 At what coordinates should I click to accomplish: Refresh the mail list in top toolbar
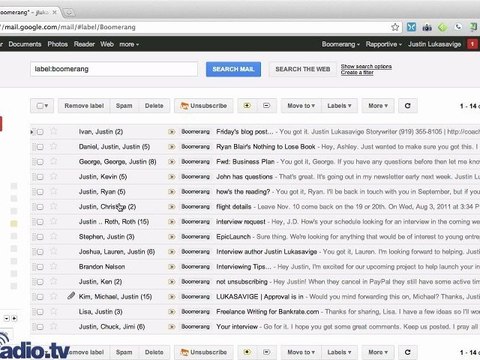(x=407, y=106)
